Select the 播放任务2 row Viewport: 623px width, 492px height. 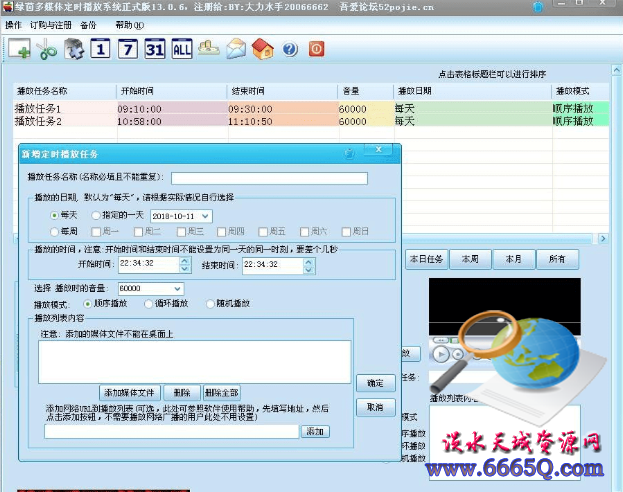click(311, 121)
